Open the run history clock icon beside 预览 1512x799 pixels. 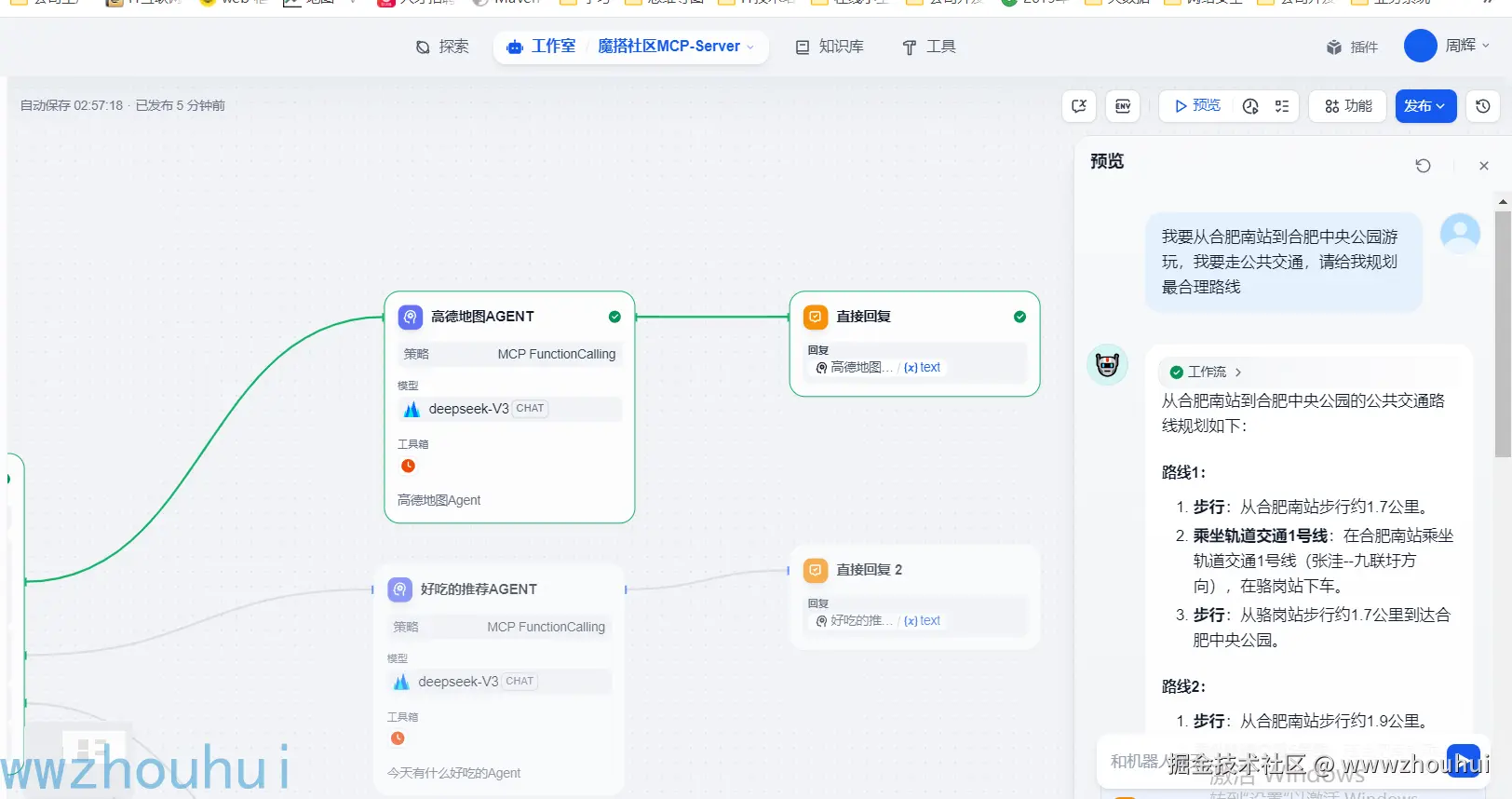[1250, 106]
